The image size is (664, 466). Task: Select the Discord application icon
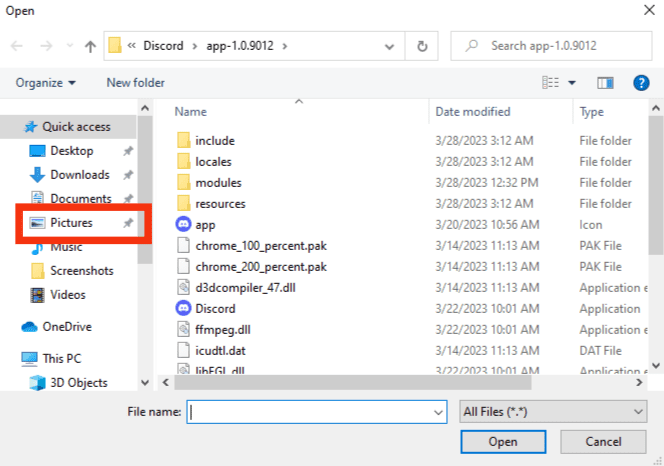(183, 308)
